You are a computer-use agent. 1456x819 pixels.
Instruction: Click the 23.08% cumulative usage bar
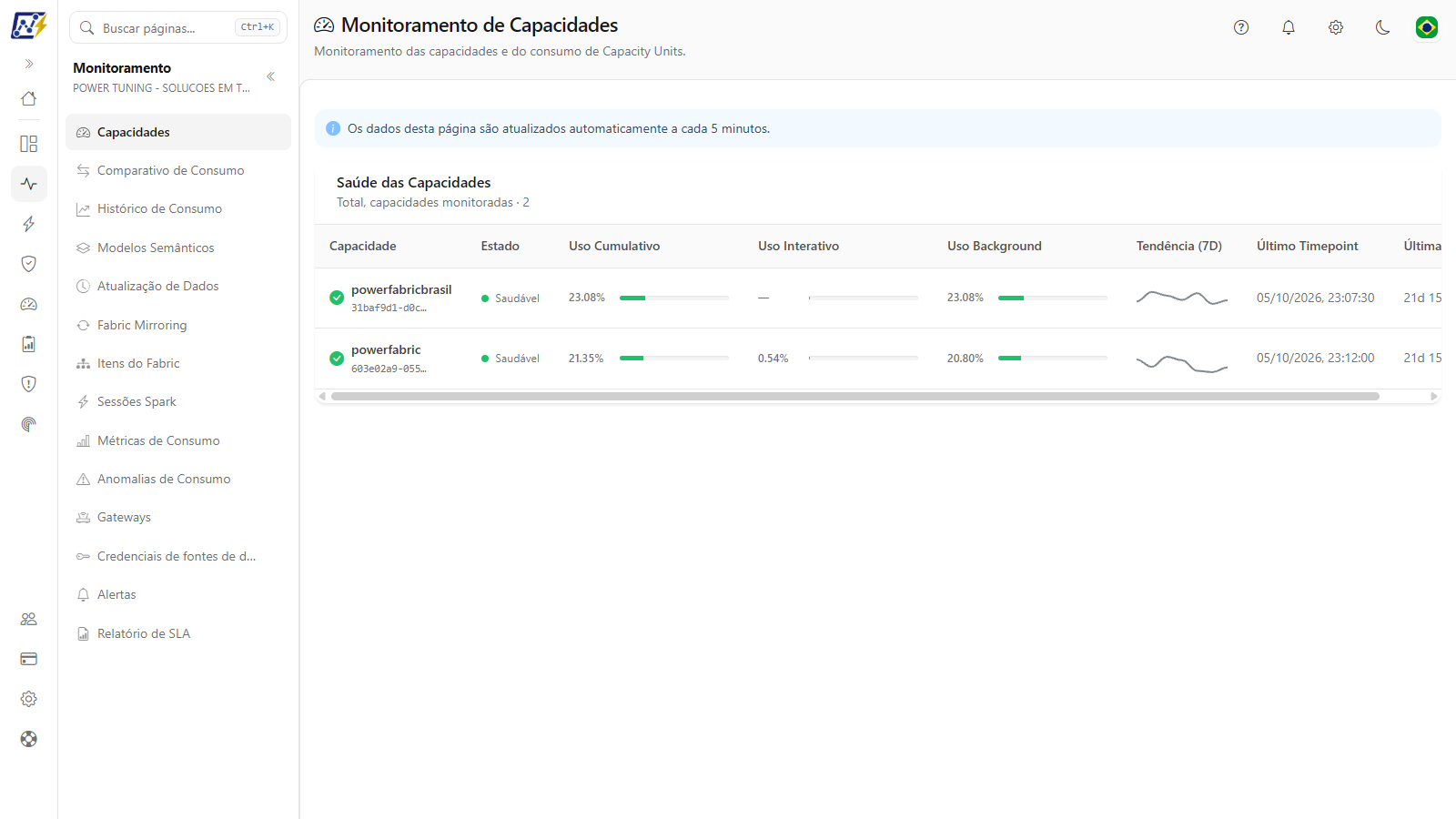[x=674, y=298]
